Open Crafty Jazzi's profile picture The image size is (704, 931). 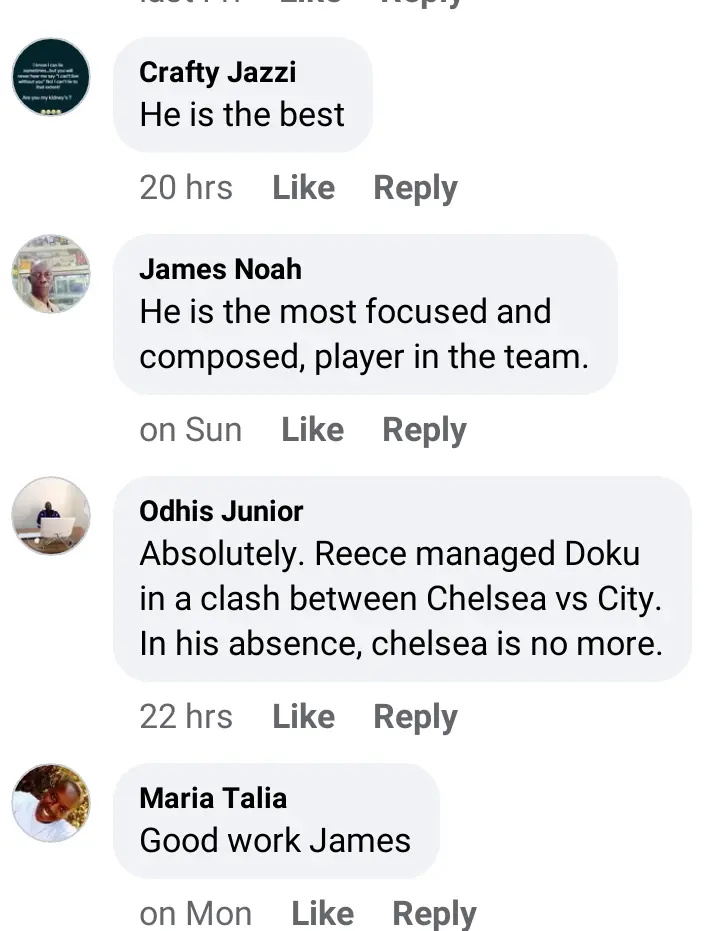[51, 77]
